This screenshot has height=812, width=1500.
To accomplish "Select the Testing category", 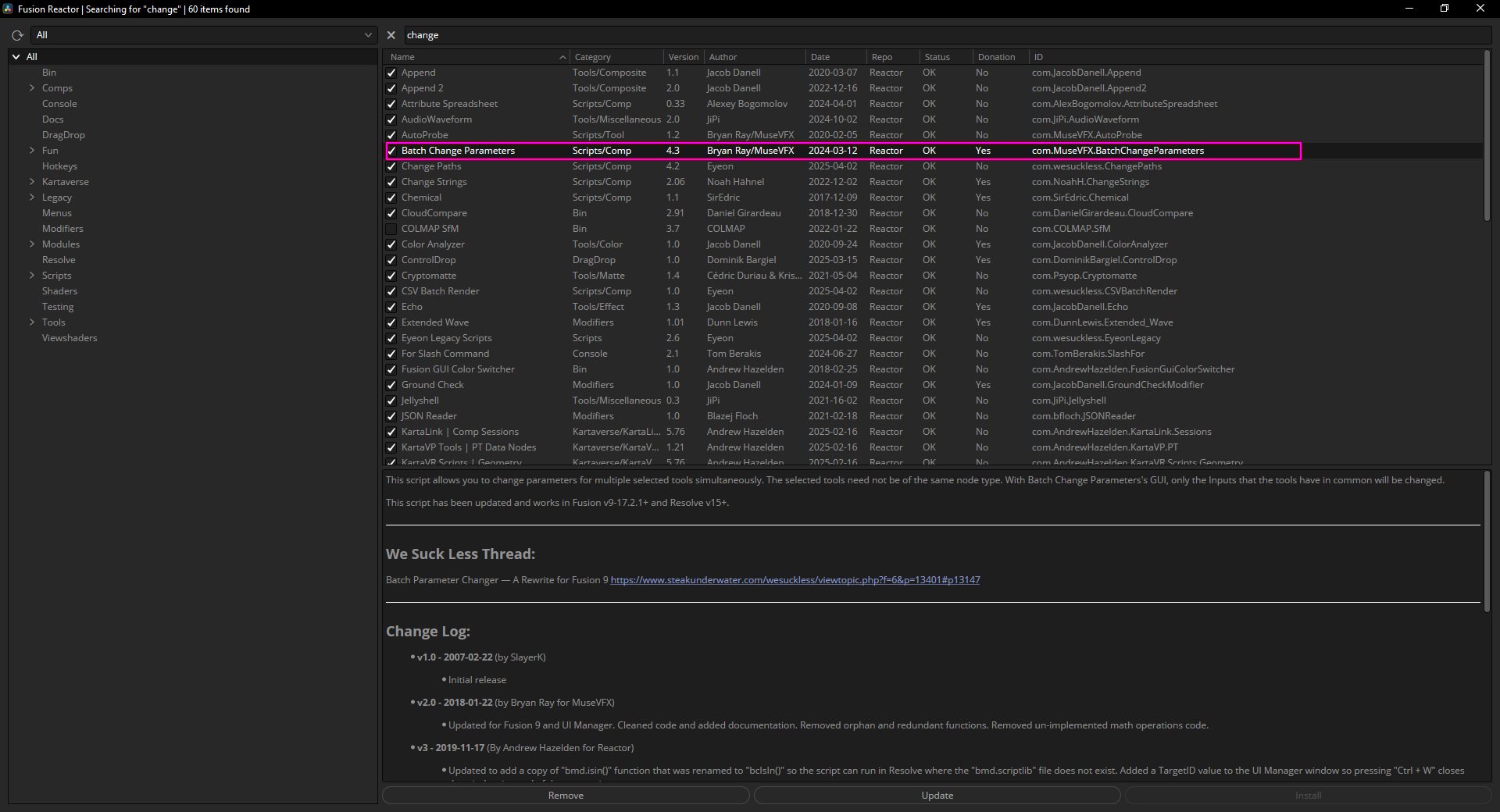I will (x=58, y=307).
